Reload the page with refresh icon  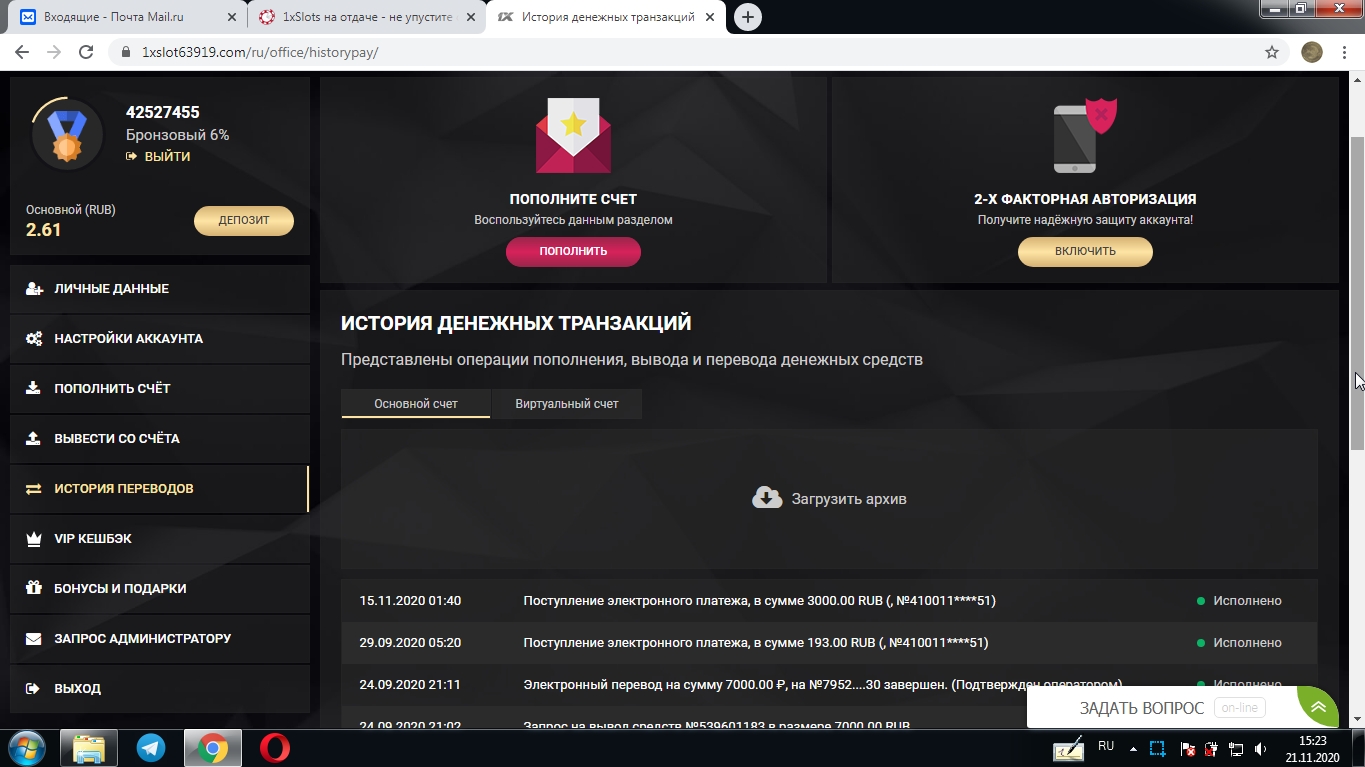[x=86, y=52]
